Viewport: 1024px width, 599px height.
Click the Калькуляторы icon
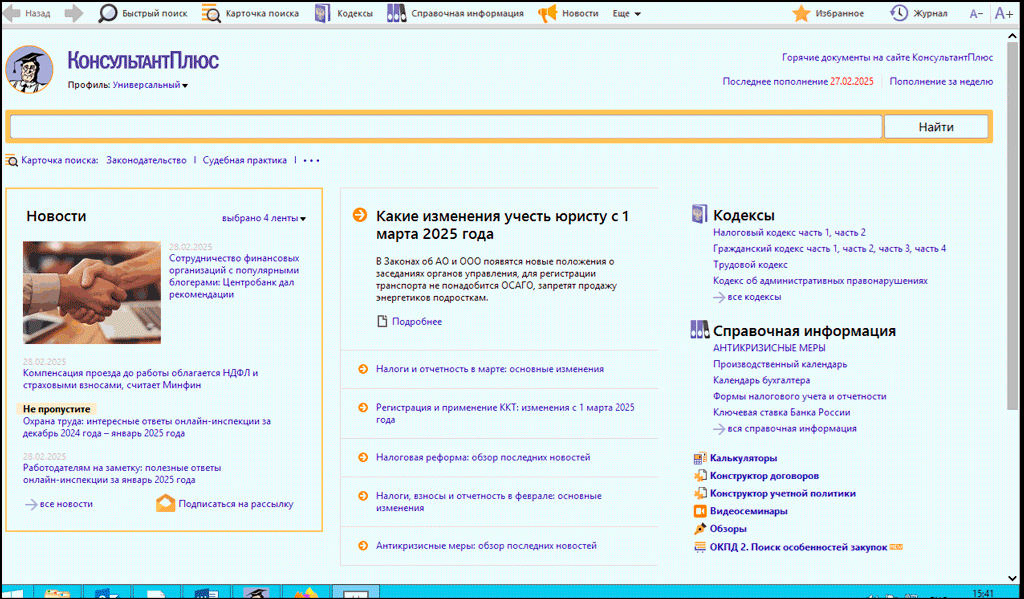tap(699, 458)
